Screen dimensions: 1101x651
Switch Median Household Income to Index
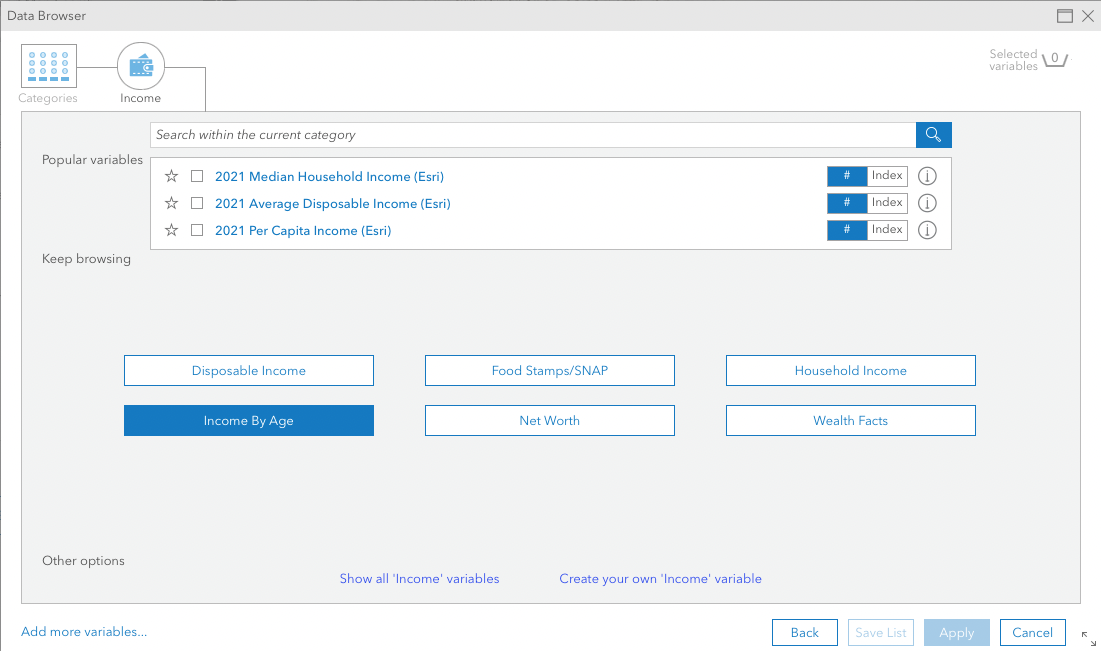(x=887, y=176)
